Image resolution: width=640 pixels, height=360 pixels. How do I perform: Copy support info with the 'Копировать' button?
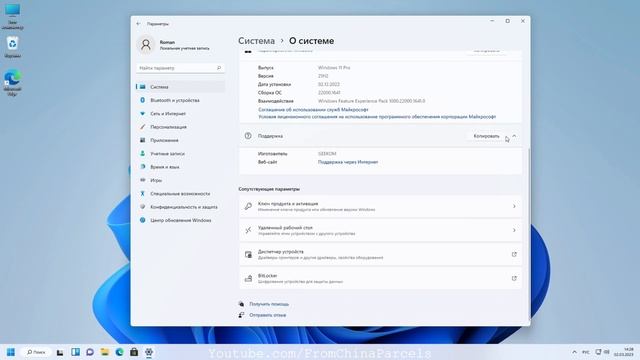(486, 136)
